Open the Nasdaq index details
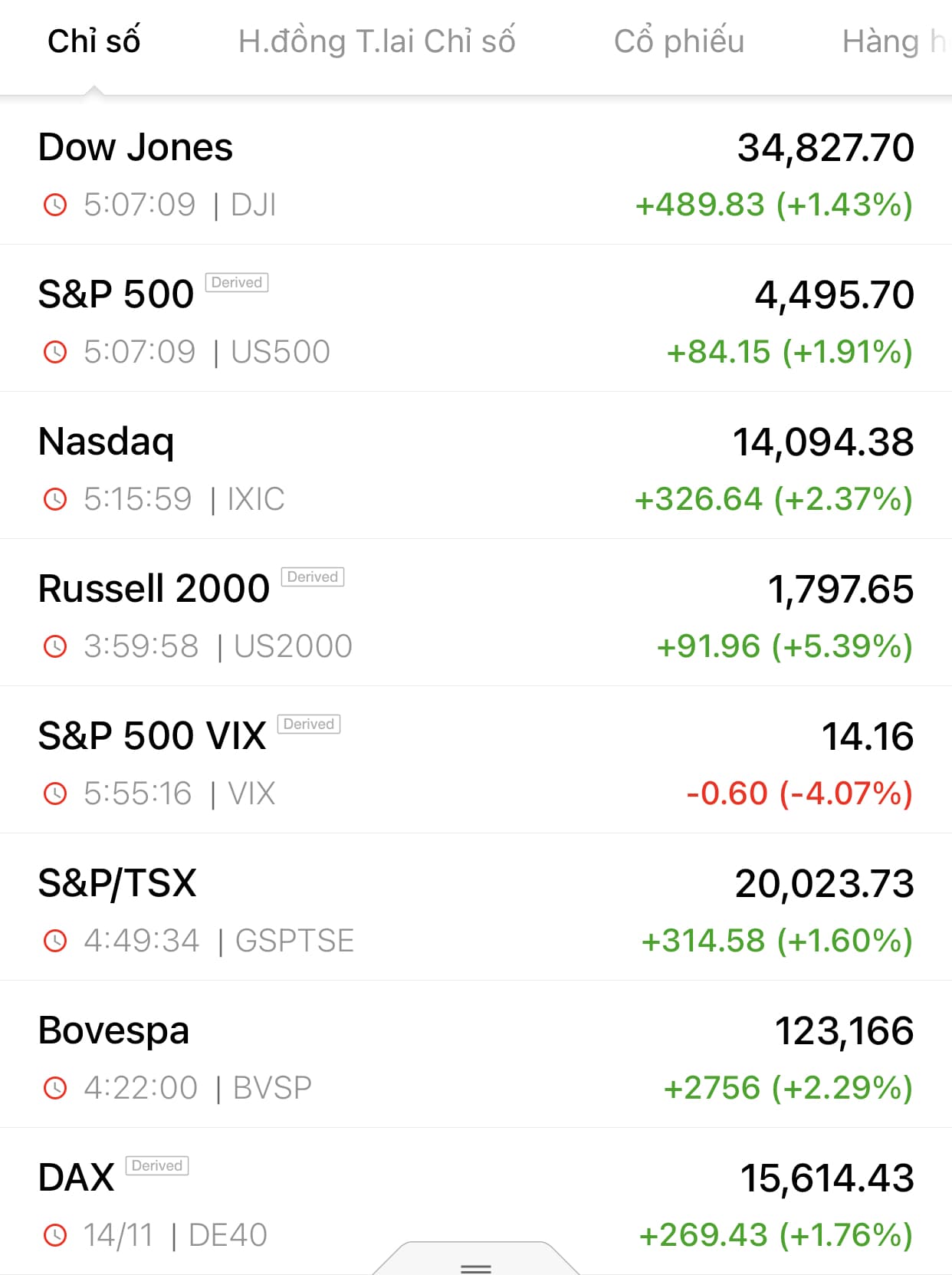Viewport: 952px width, 1275px height. tap(107, 442)
